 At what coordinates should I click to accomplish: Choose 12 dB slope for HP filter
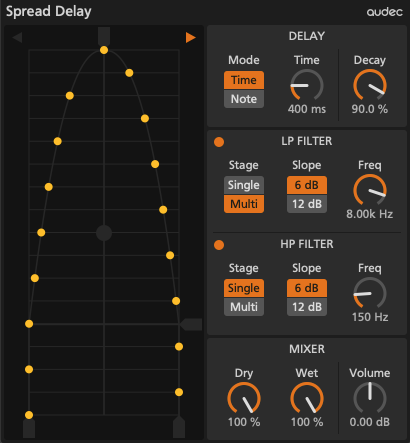(x=307, y=307)
